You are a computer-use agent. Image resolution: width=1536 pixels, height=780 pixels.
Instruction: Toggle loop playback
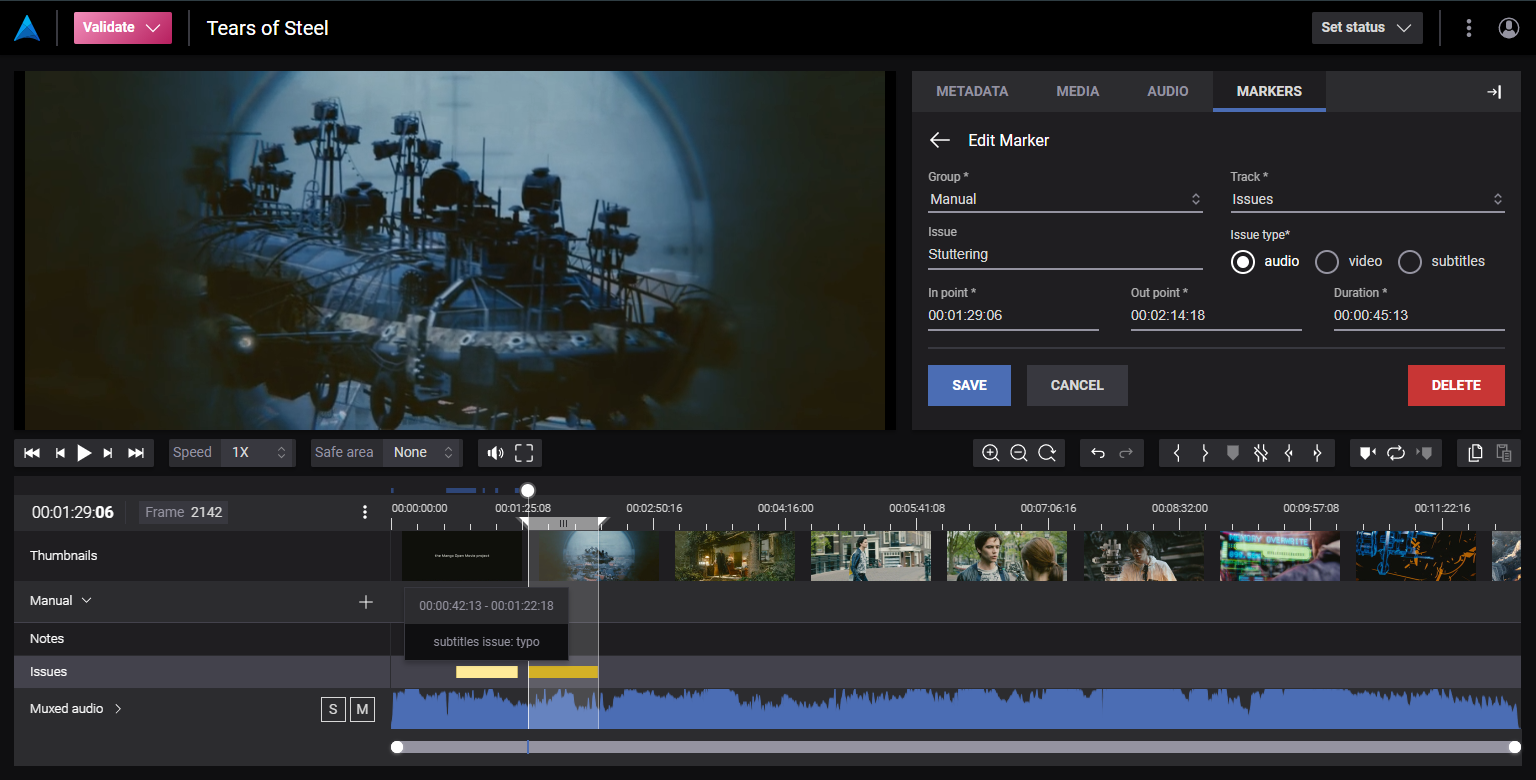pos(1396,453)
